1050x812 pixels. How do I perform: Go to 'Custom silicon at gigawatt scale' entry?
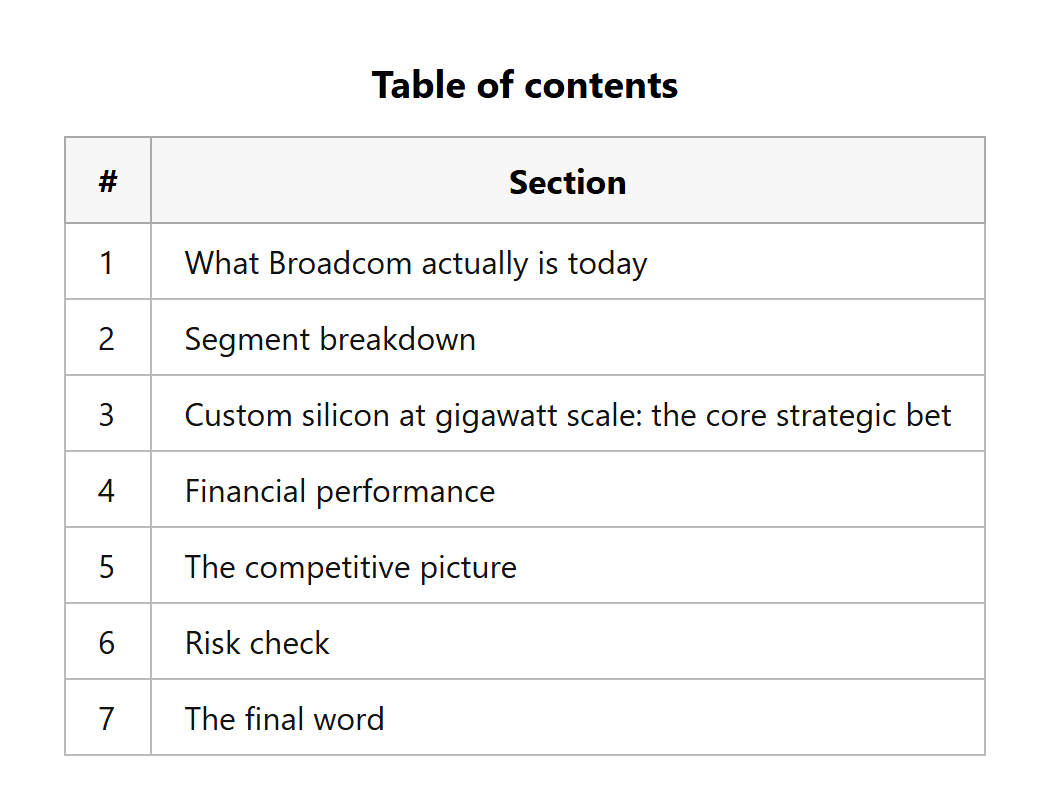coord(568,415)
